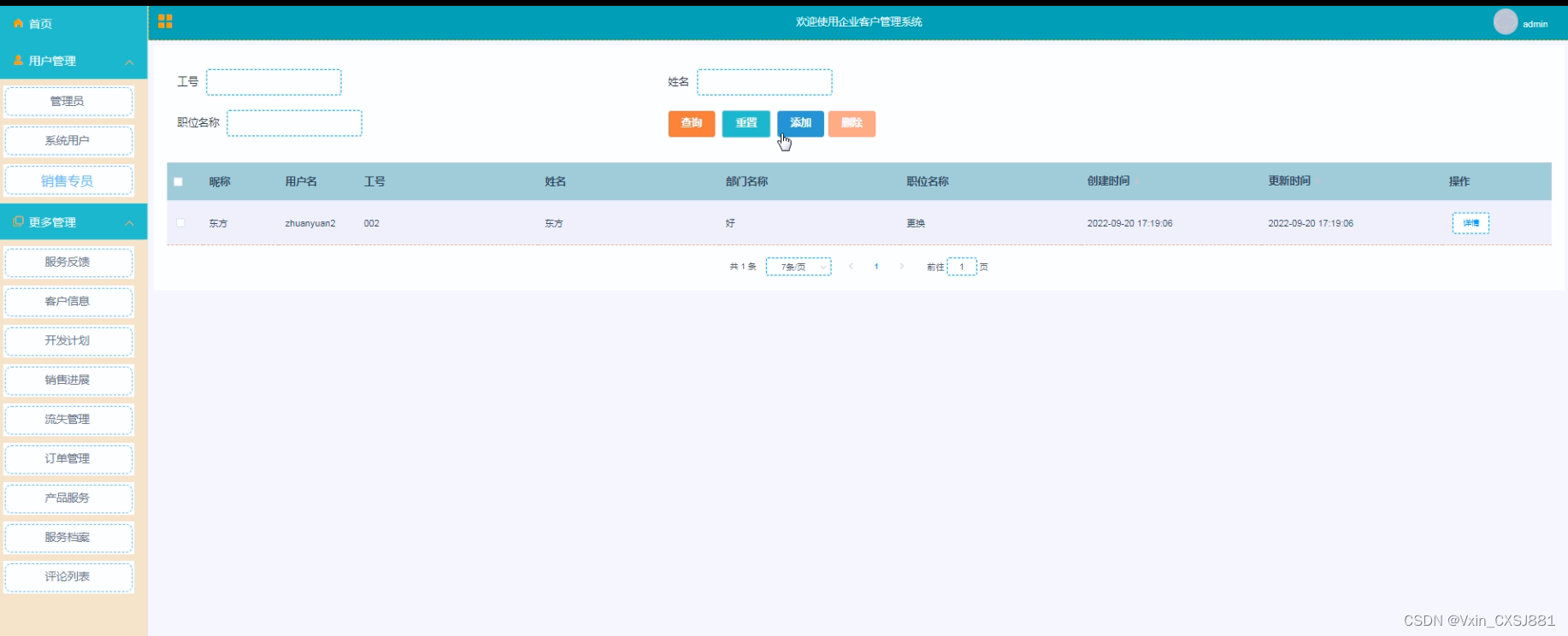Screen dimensions: 1568x636
Task: Click the admin username label
Action: tap(1535, 24)
